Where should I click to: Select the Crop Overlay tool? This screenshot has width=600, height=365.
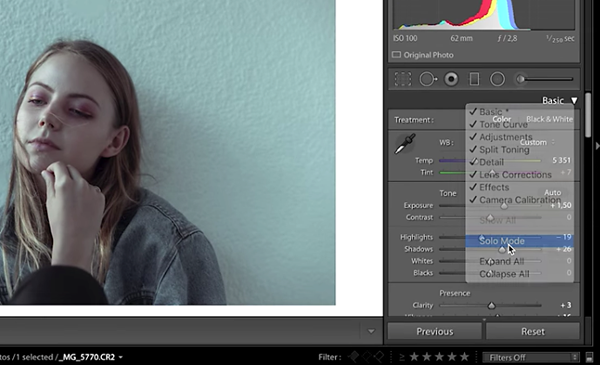point(403,79)
